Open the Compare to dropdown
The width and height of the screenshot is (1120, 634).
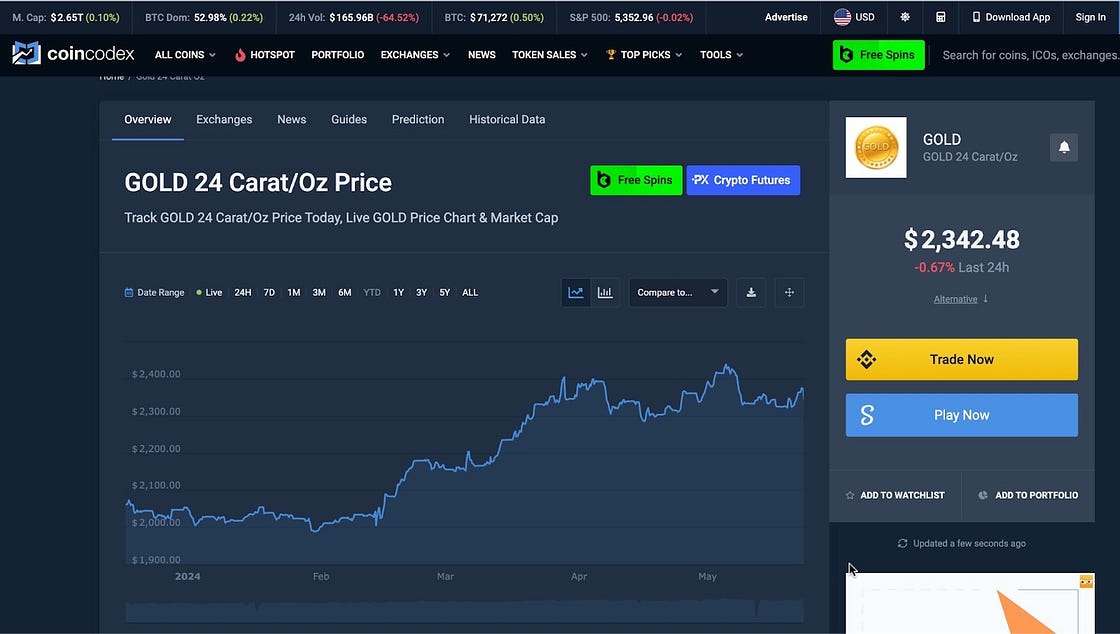point(677,292)
